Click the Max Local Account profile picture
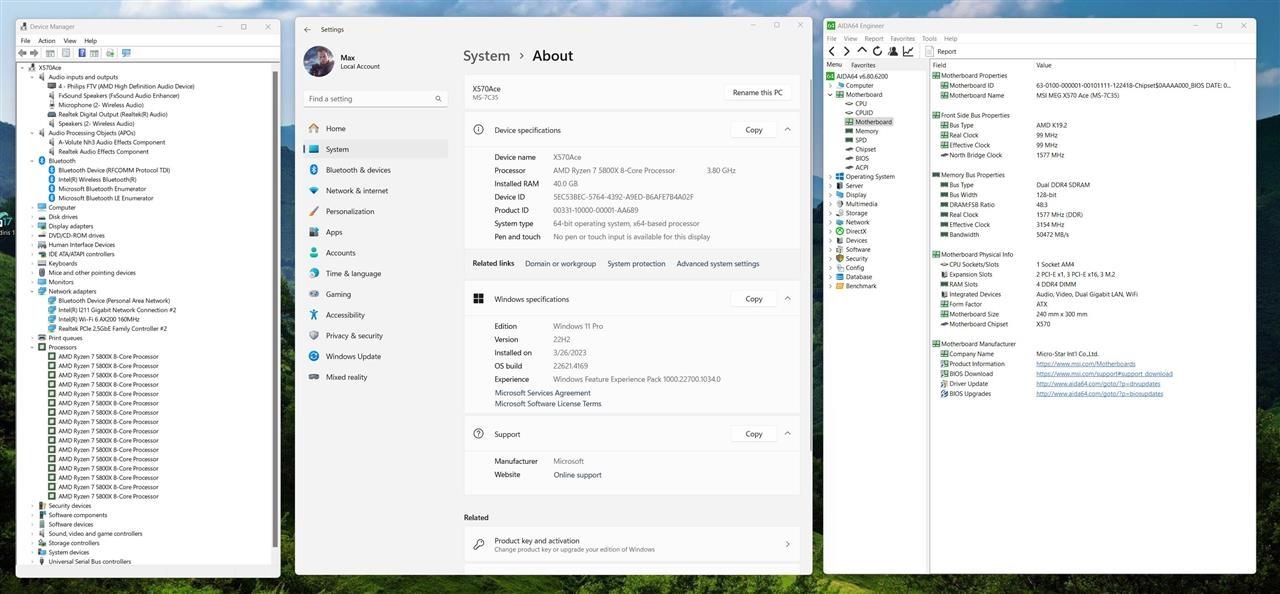The width and height of the screenshot is (1280, 594). [319, 61]
